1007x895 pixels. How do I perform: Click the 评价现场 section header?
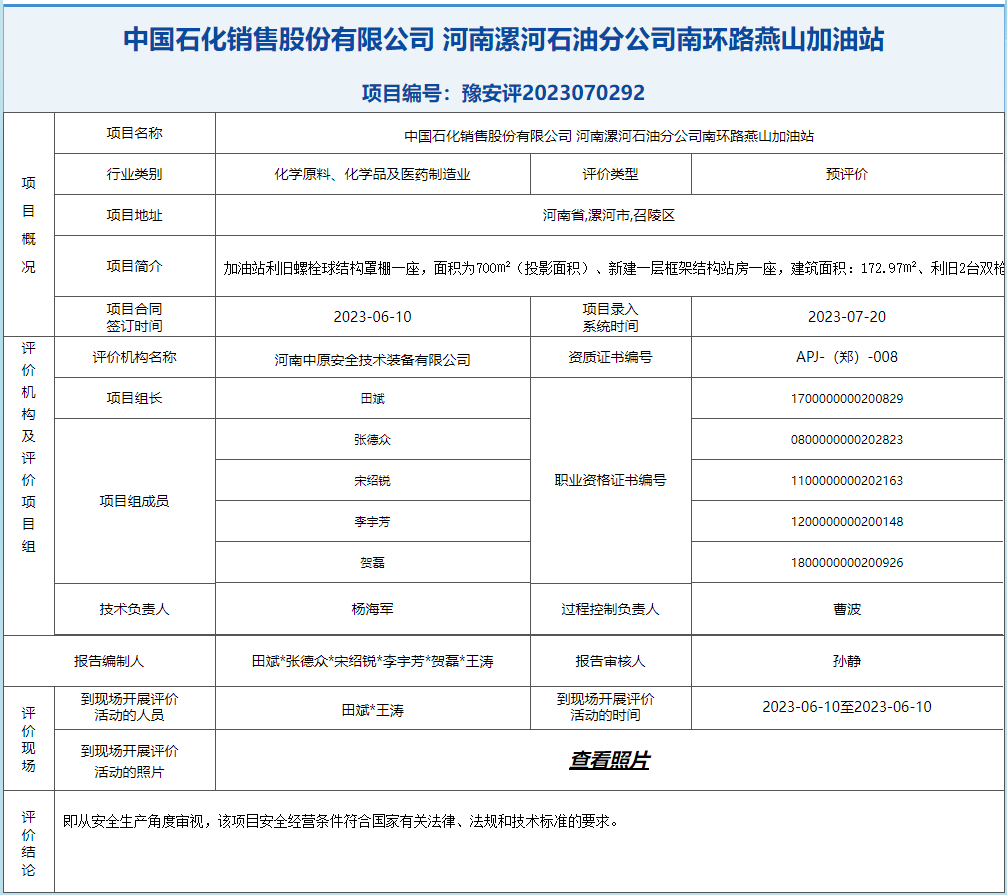pyautogui.click(x=28, y=739)
